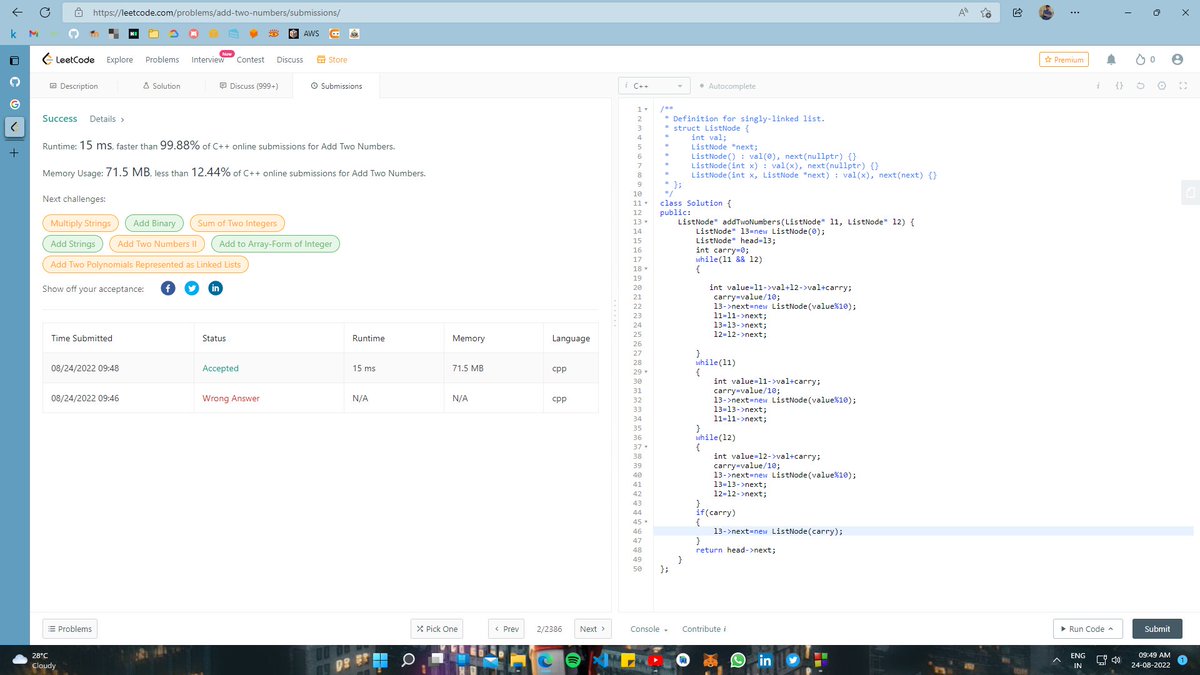Open the browser profile avatar
This screenshot has width=1200, height=675.
coord(1046,13)
